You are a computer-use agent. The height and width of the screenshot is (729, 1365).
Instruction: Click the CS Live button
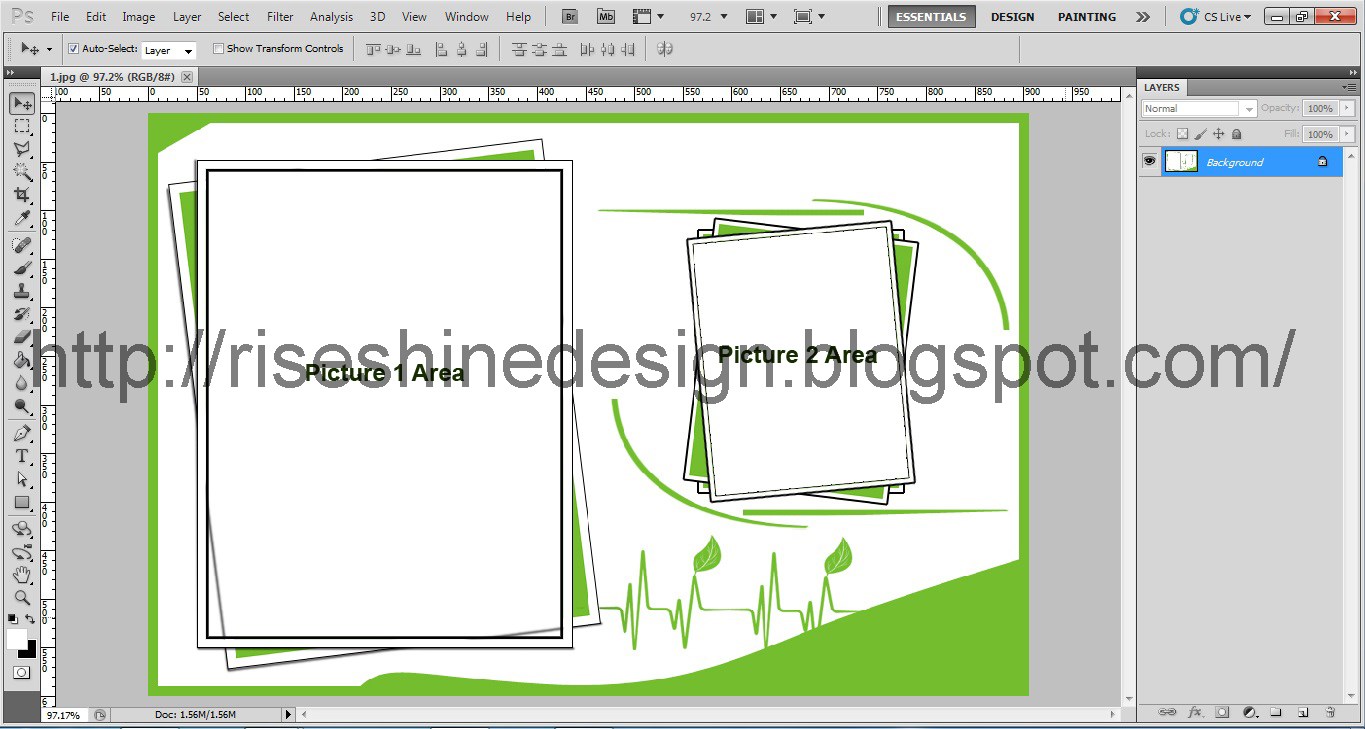point(1213,16)
